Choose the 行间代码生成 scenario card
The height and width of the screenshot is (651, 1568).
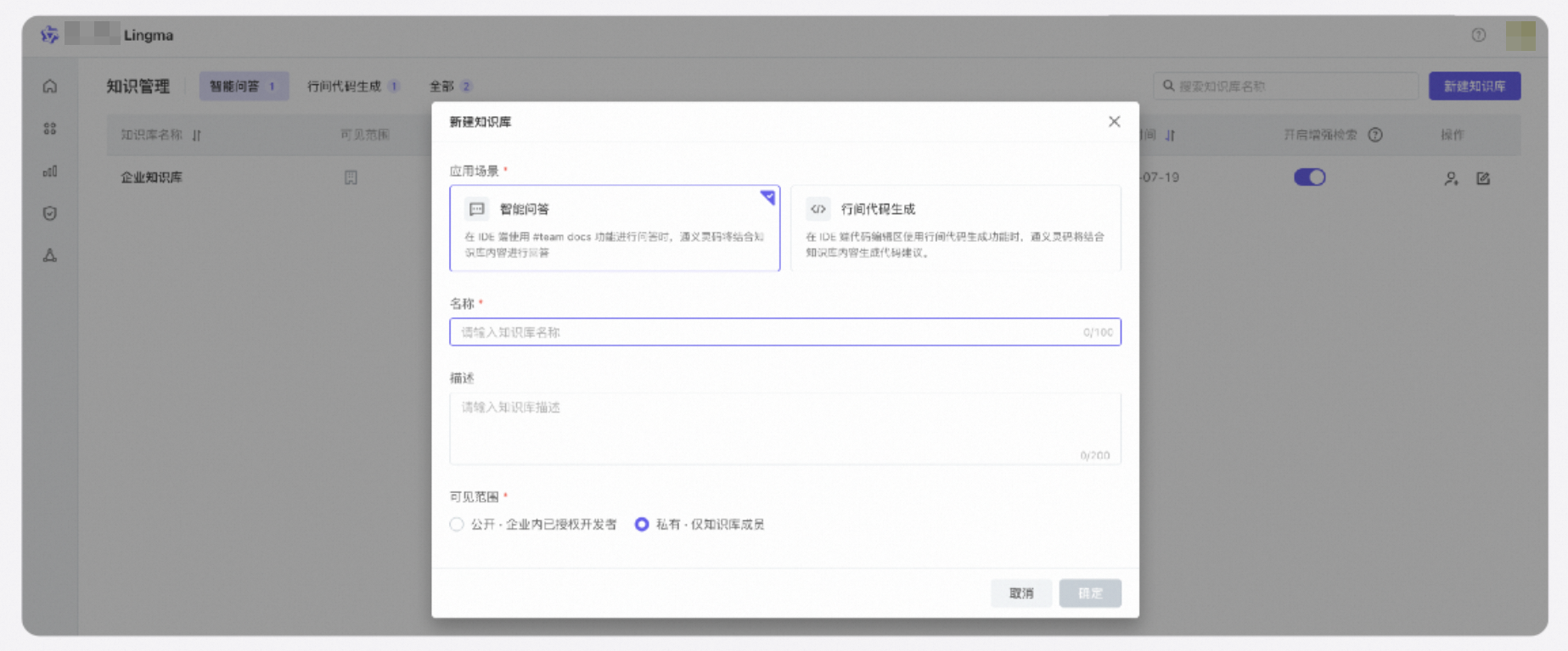(956, 228)
